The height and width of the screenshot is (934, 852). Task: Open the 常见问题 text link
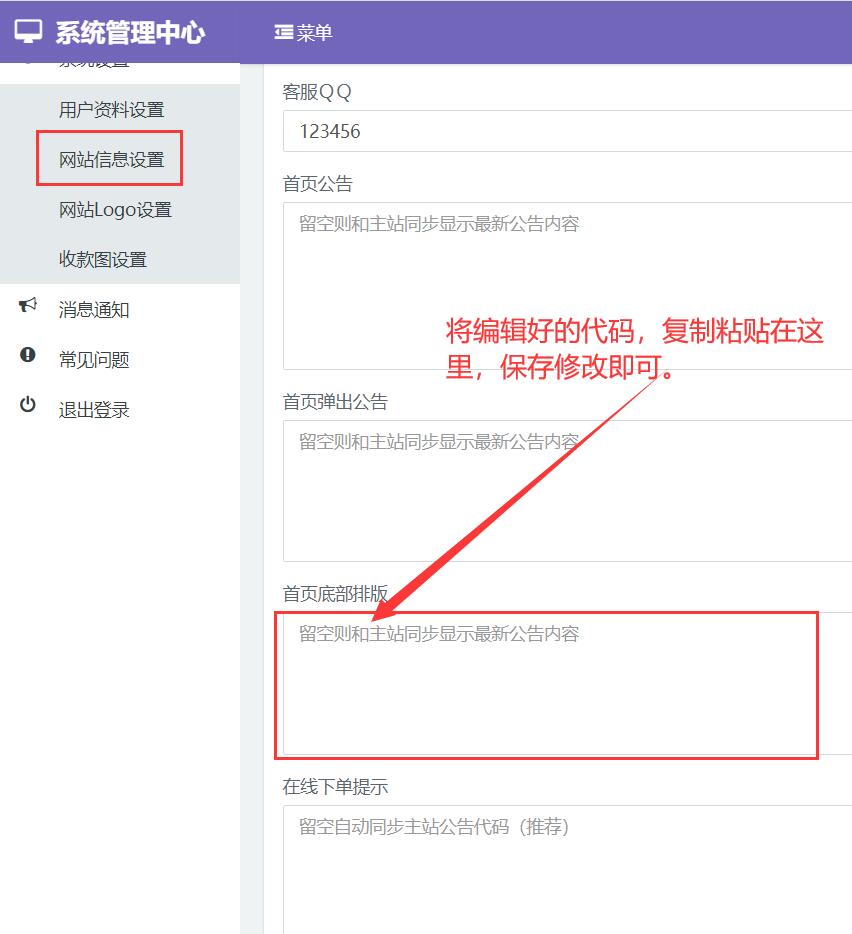tap(94, 360)
